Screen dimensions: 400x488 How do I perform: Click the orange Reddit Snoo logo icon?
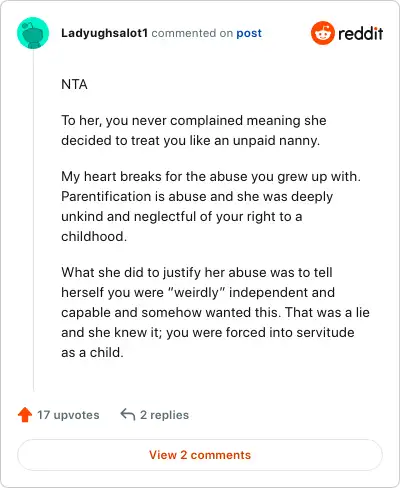[323, 33]
